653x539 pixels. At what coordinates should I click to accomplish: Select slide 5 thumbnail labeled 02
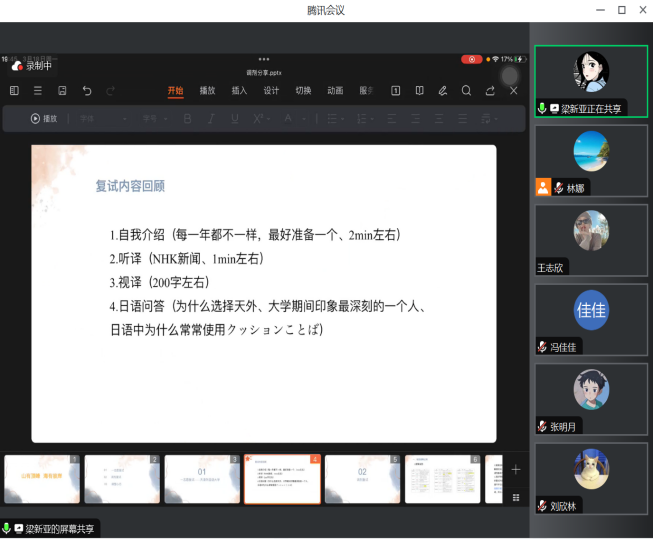coord(362,479)
